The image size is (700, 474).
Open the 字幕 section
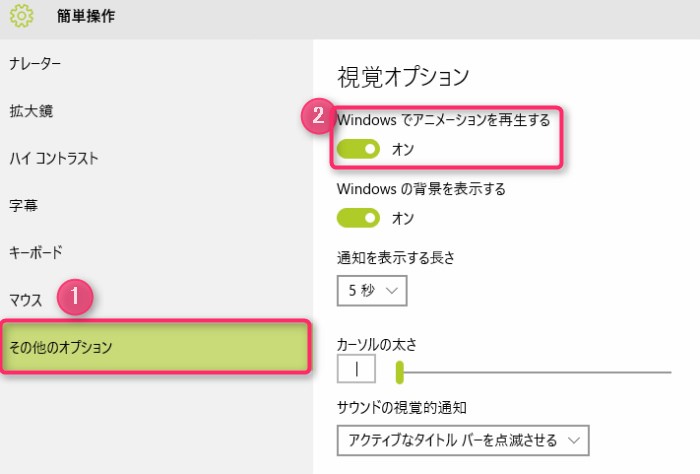pos(23,205)
